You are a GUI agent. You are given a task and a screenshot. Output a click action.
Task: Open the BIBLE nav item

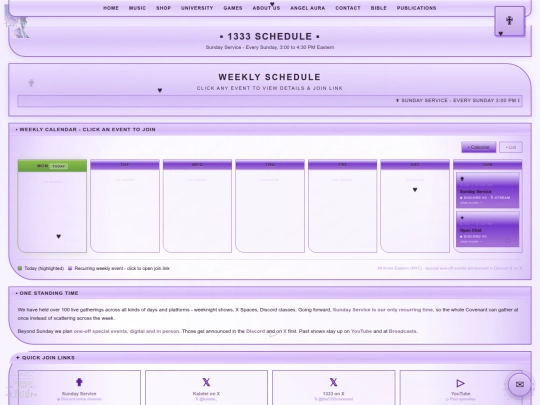(378, 8)
